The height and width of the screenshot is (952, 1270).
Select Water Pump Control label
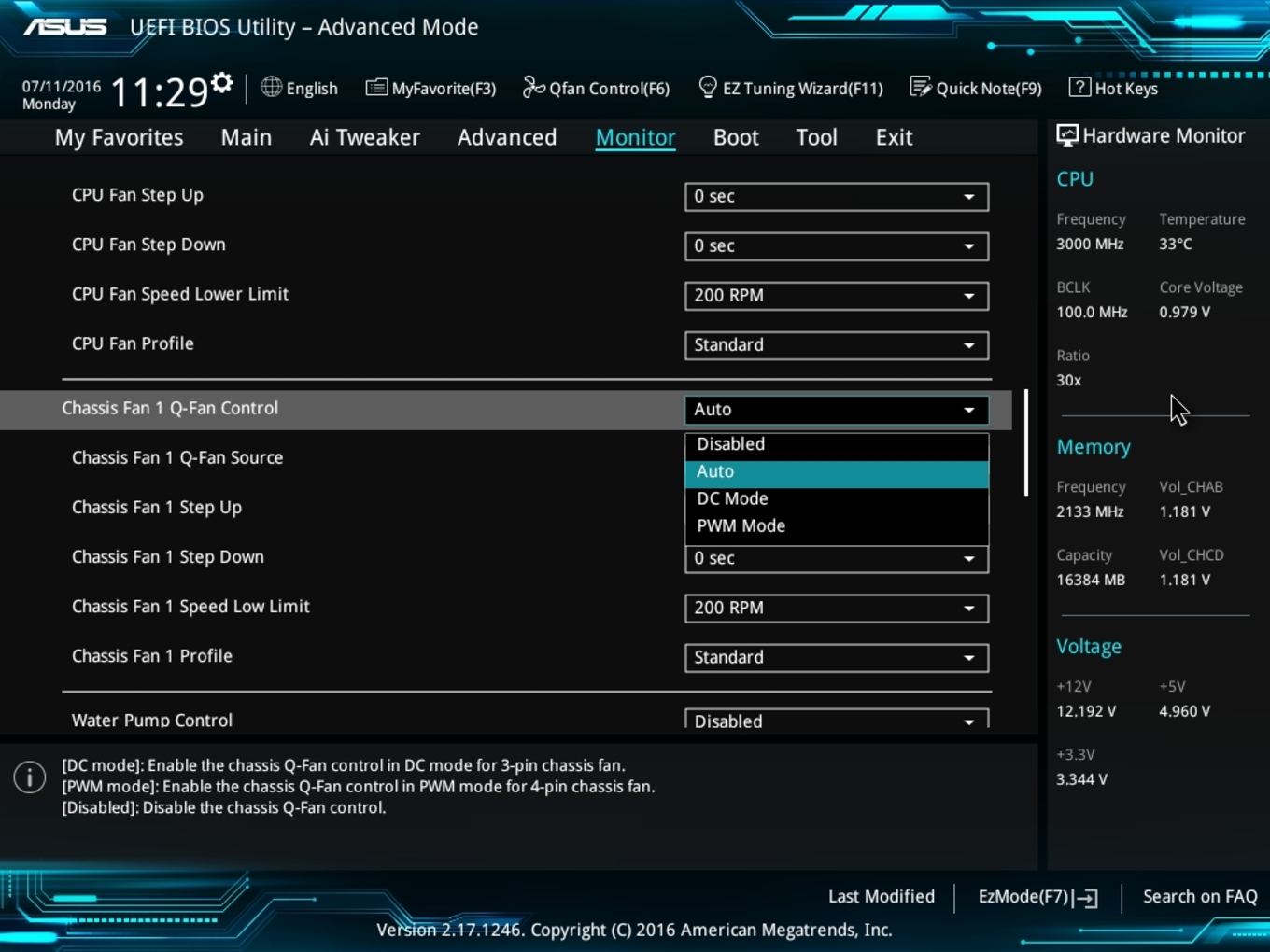click(x=152, y=720)
